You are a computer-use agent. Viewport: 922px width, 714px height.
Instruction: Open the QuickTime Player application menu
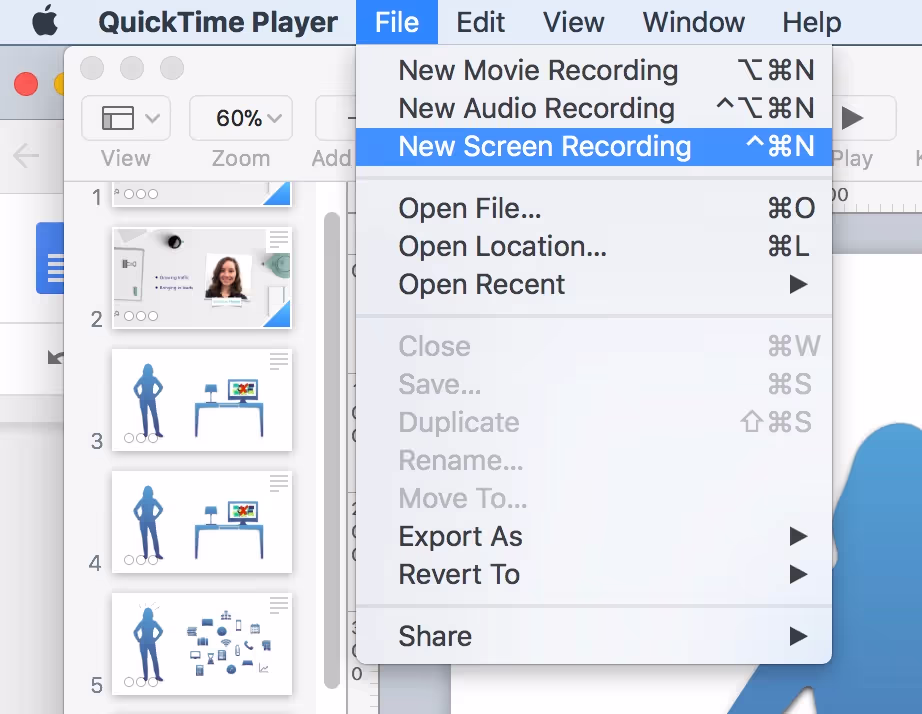pos(218,22)
